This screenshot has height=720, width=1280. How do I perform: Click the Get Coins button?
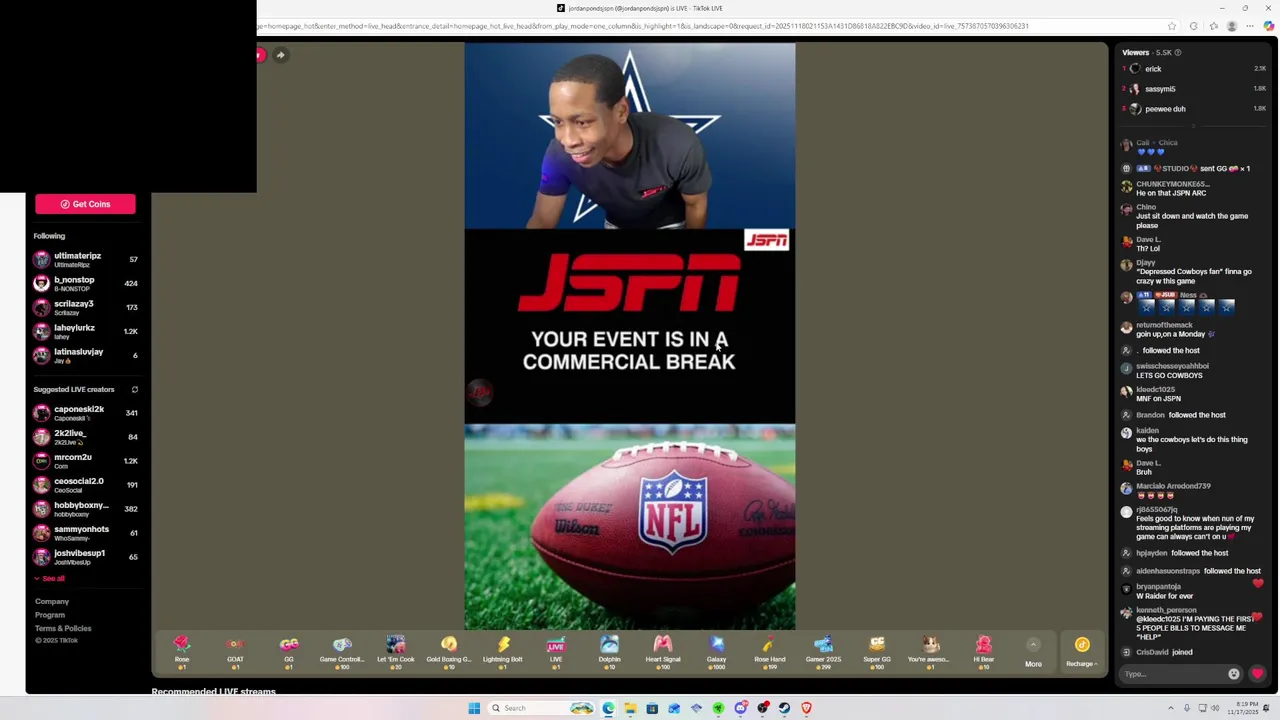coord(85,204)
